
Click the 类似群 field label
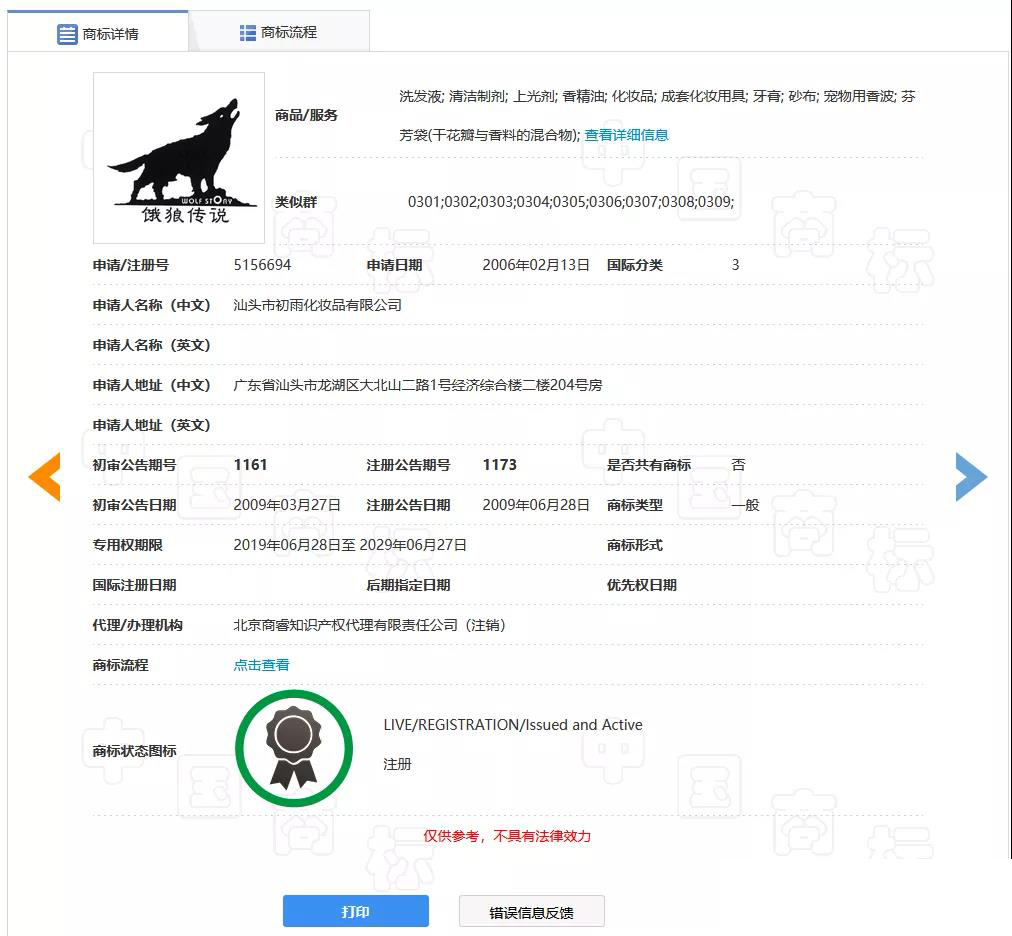pos(296,202)
